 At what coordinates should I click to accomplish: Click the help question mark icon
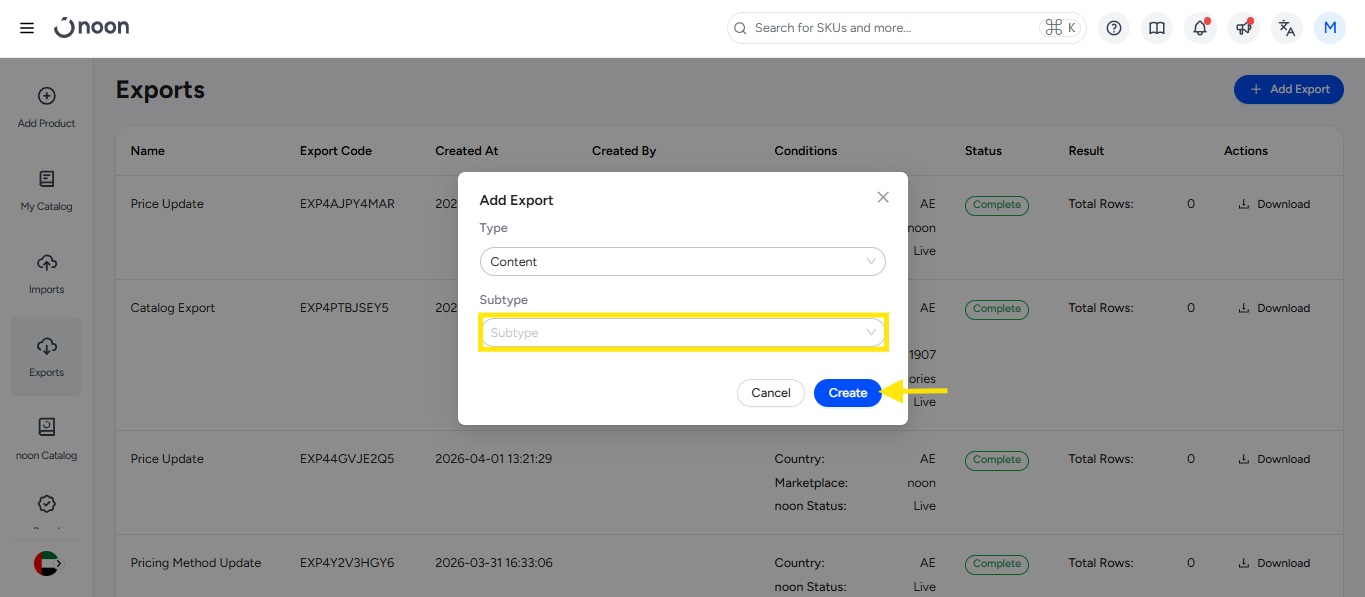coord(1114,28)
